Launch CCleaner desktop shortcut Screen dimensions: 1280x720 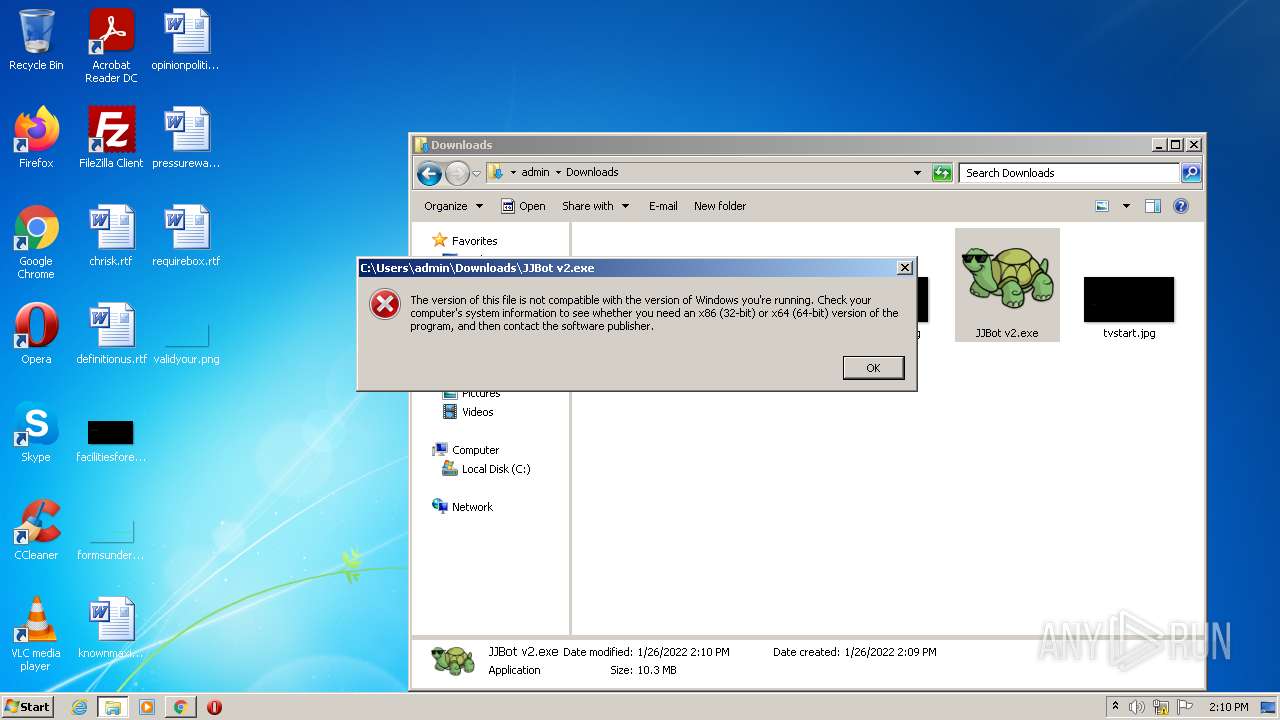pos(36,530)
